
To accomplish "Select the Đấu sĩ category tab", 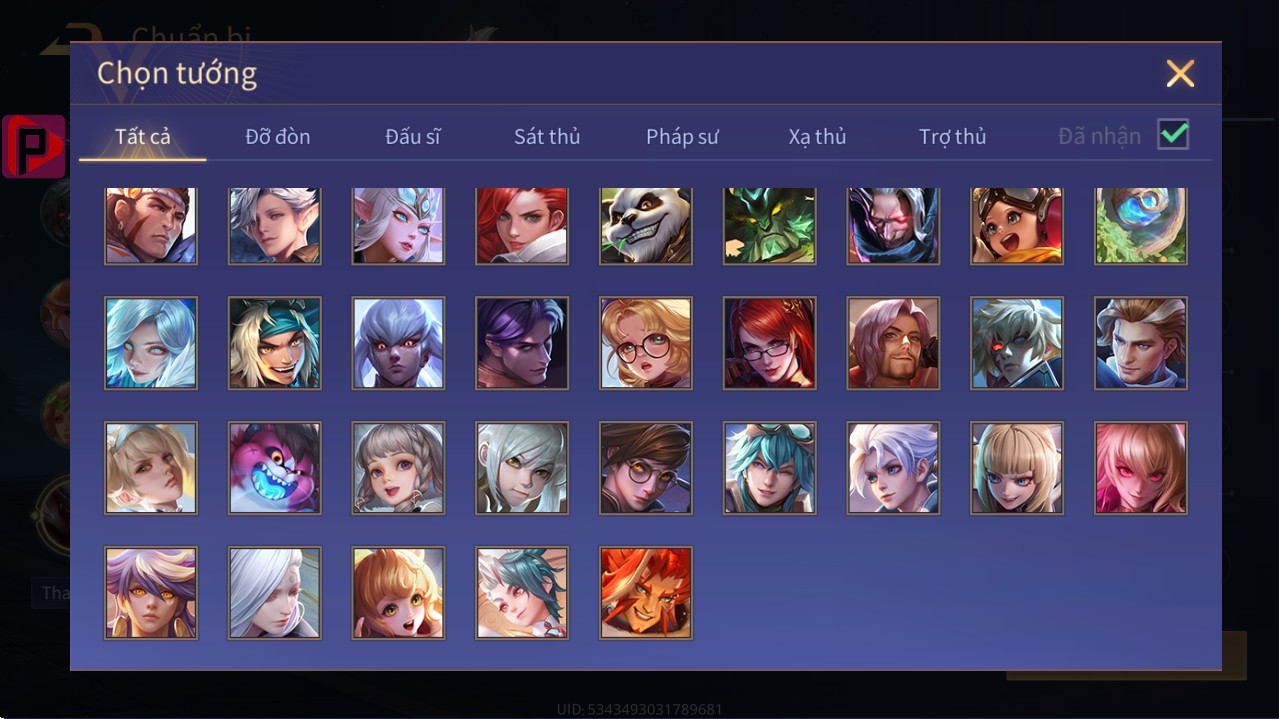I will pos(413,137).
